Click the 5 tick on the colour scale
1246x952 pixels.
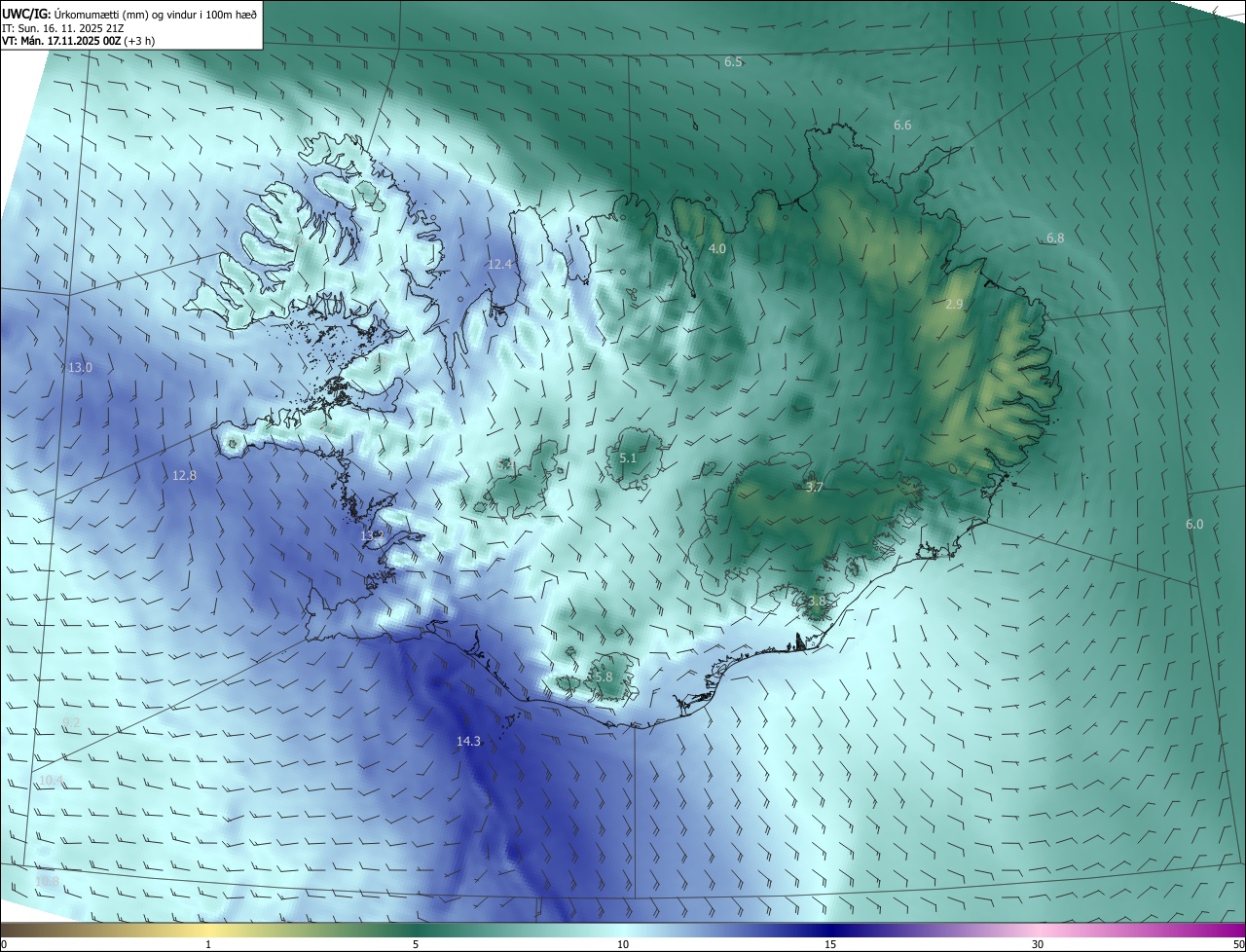point(416,944)
